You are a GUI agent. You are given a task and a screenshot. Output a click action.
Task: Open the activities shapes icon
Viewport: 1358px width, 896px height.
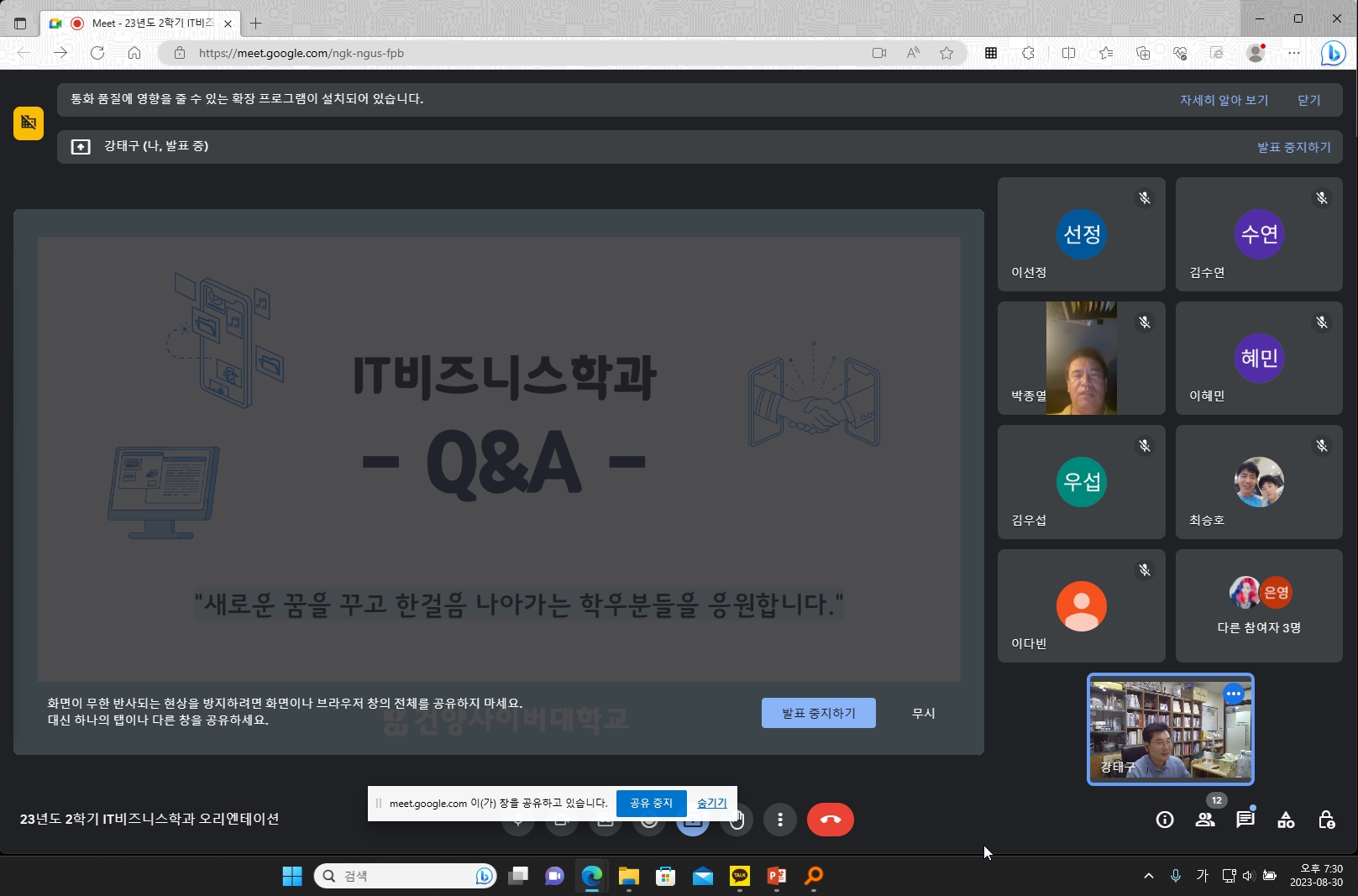click(1285, 820)
